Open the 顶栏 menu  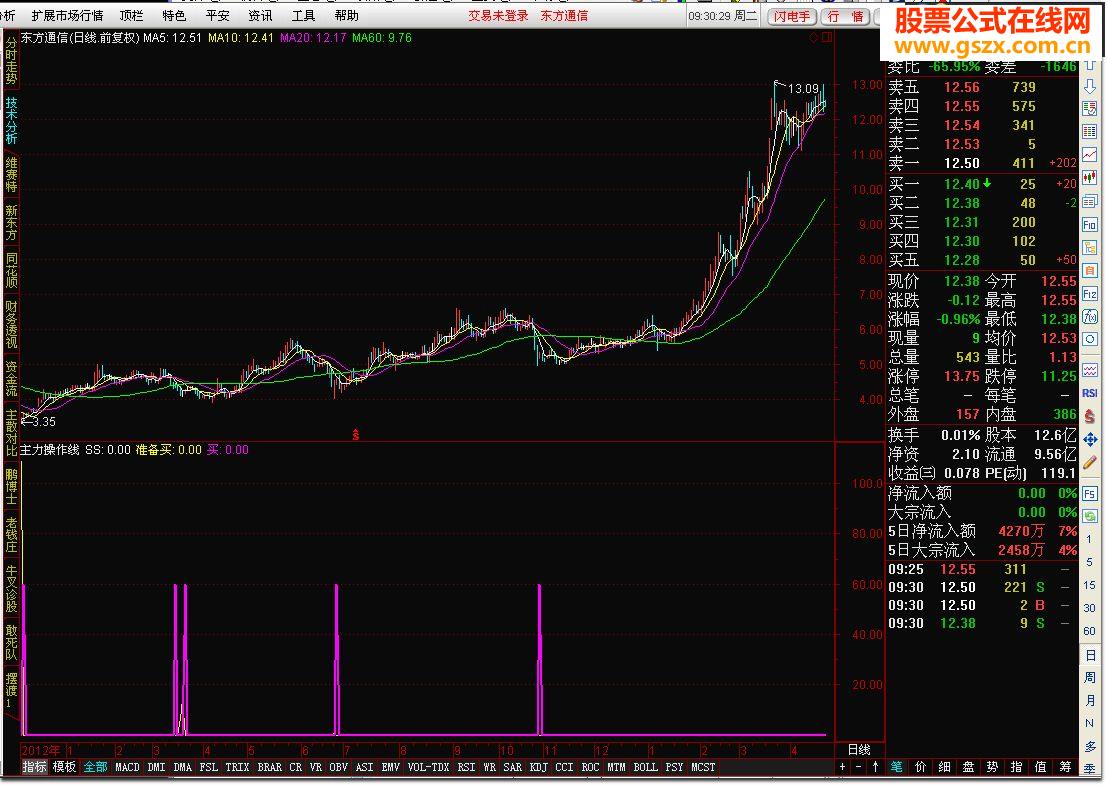coord(131,16)
